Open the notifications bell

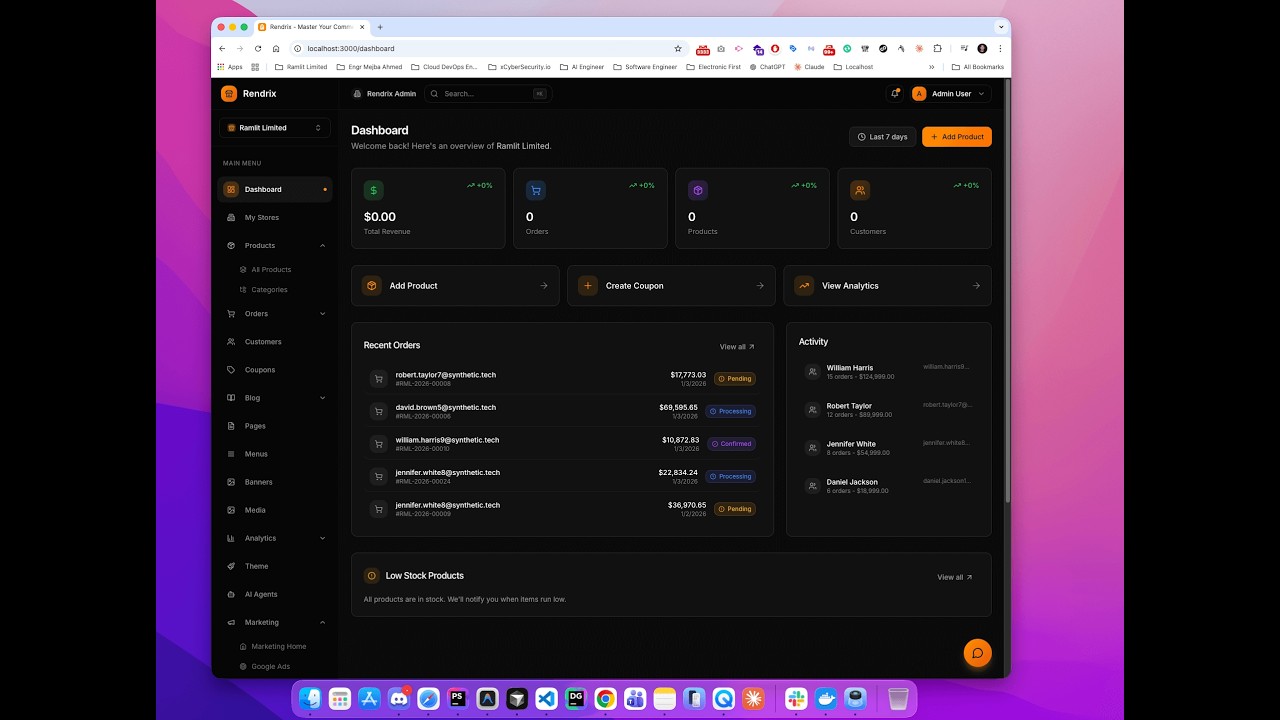click(x=895, y=93)
